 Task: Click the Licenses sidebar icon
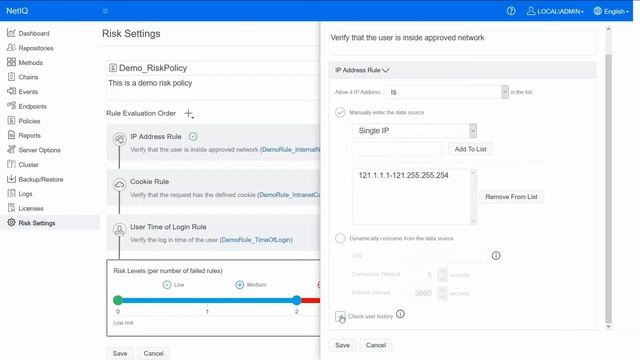[11, 208]
